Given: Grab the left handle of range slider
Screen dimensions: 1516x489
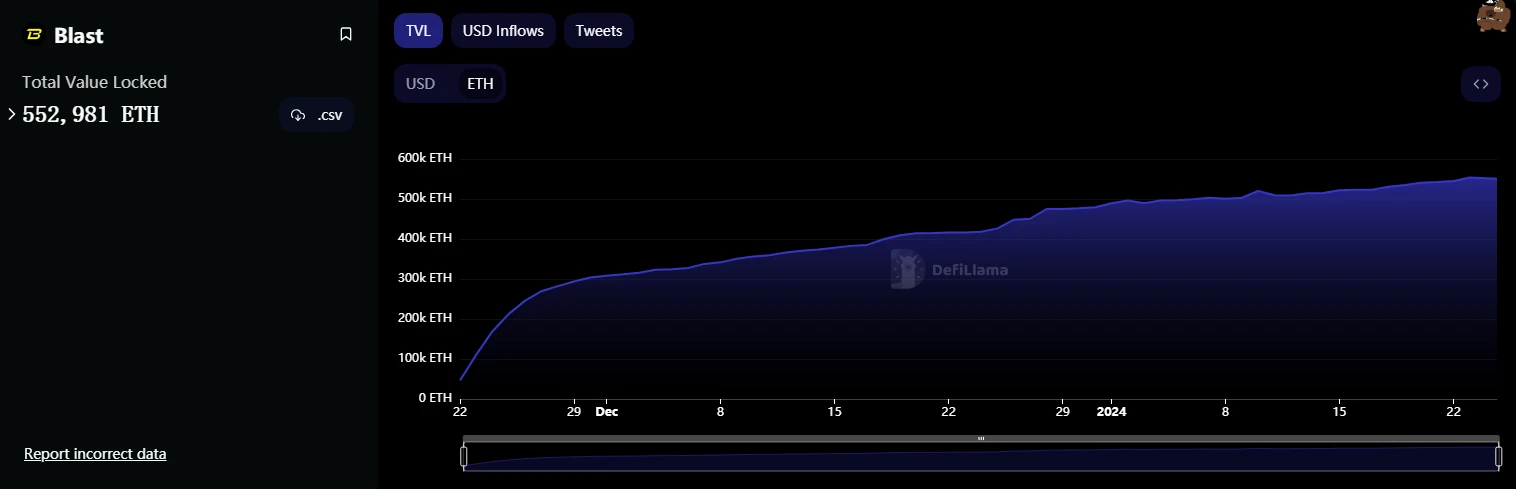Looking at the screenshot, I should (x=463, y=457).
